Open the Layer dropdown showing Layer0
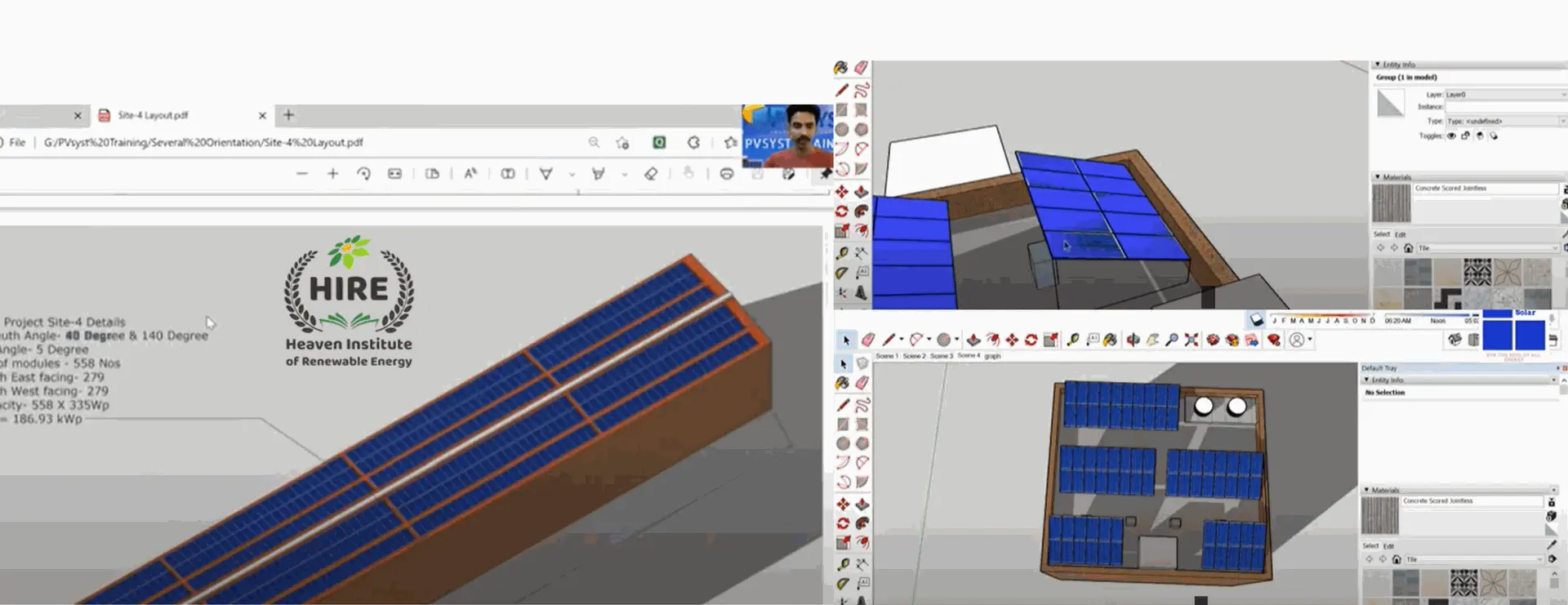1568x605 pixels. (x=1505, y=95)
